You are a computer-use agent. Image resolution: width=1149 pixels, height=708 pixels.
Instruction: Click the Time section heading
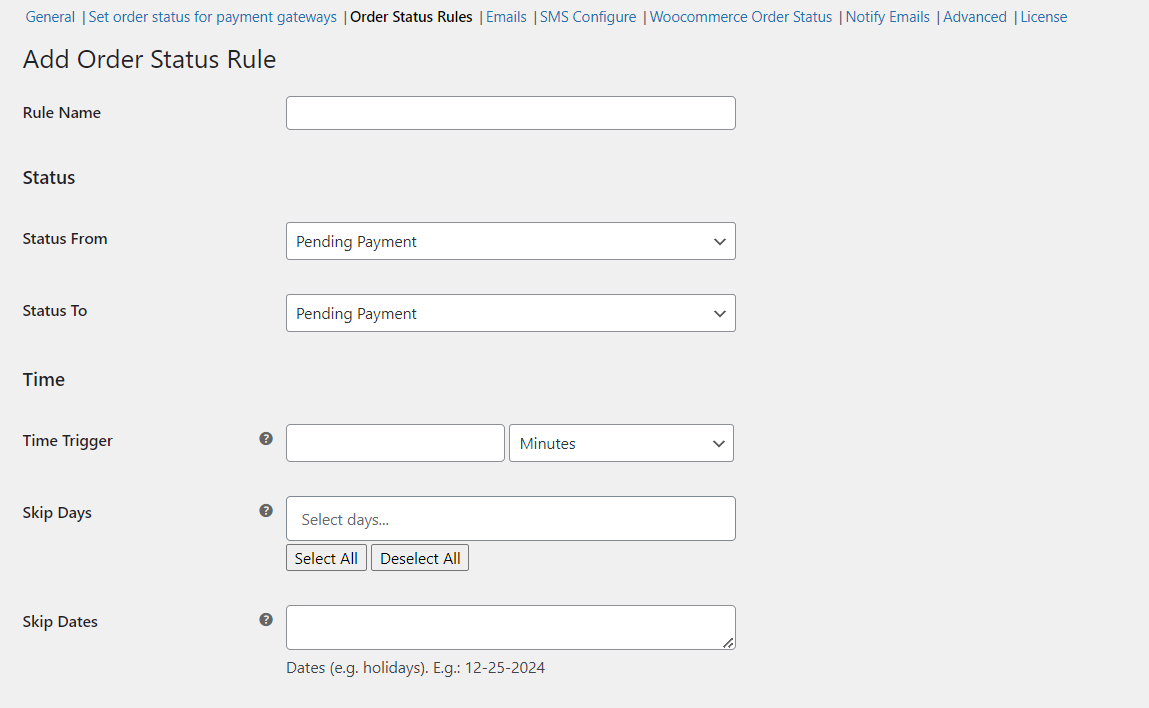click(x=44, y=380)
